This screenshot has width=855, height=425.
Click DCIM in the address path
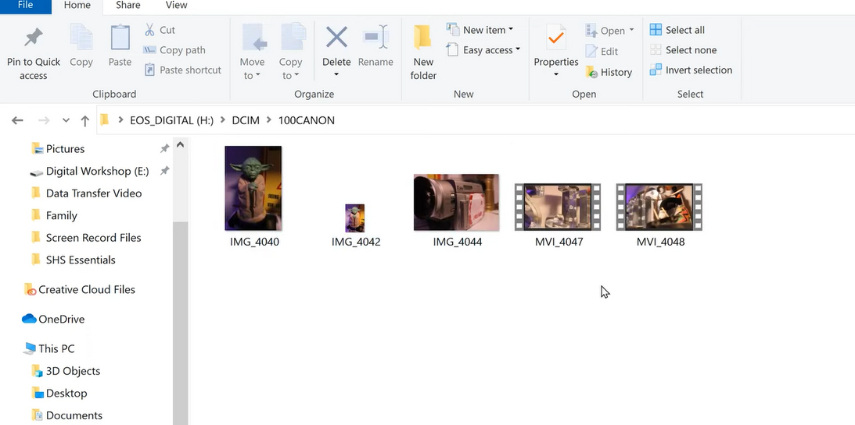coord(246,120)
